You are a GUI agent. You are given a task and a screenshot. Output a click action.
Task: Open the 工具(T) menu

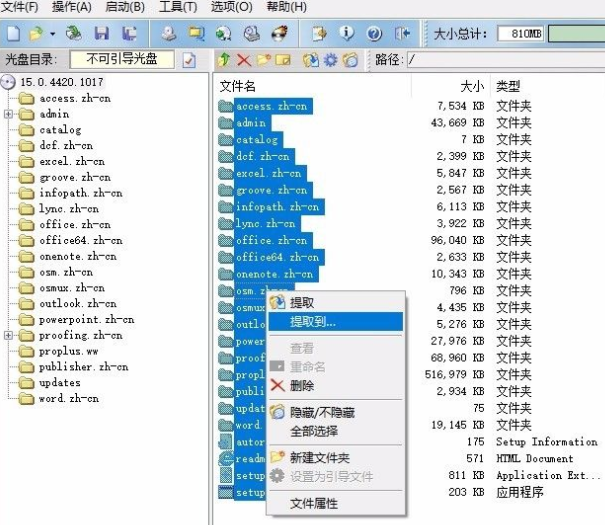178,7
